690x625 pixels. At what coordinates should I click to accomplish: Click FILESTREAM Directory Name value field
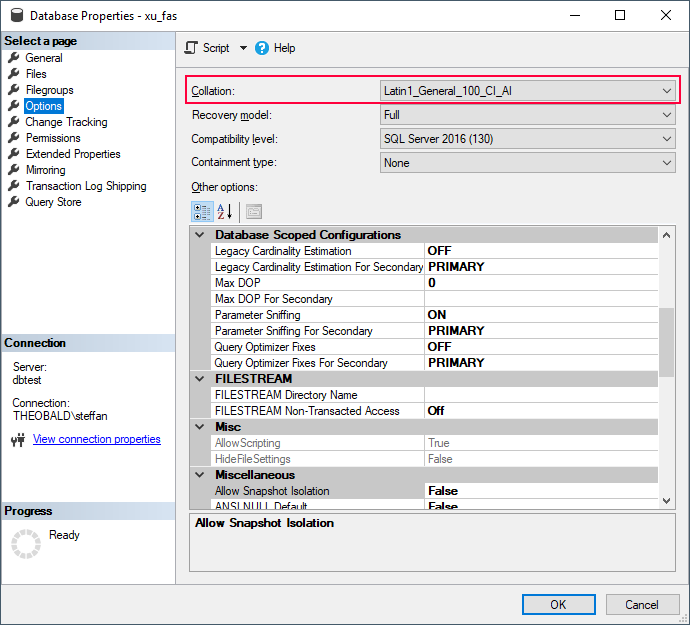[541, 395]
